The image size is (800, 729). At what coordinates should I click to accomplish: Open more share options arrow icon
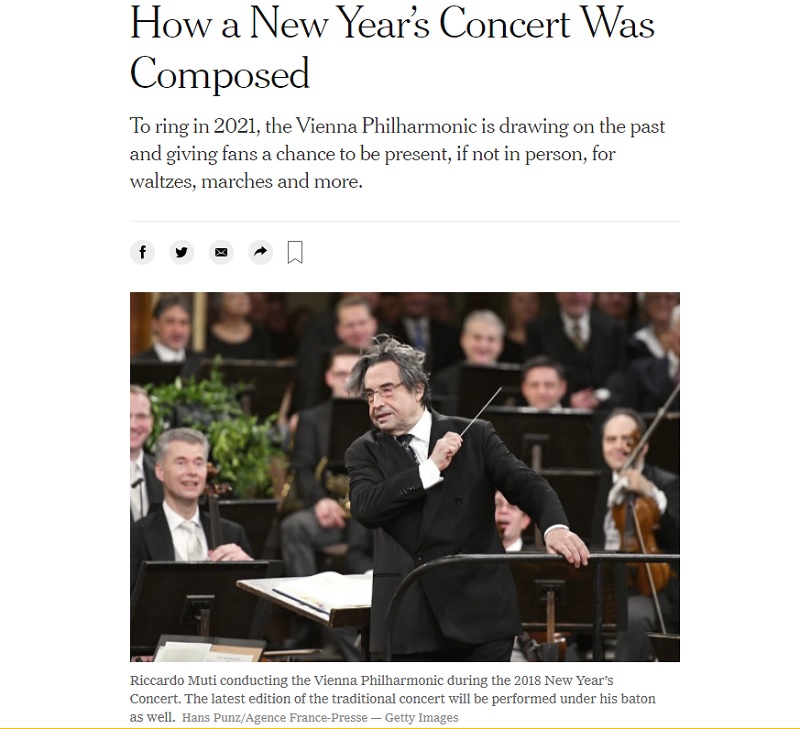tap(261, 252)
